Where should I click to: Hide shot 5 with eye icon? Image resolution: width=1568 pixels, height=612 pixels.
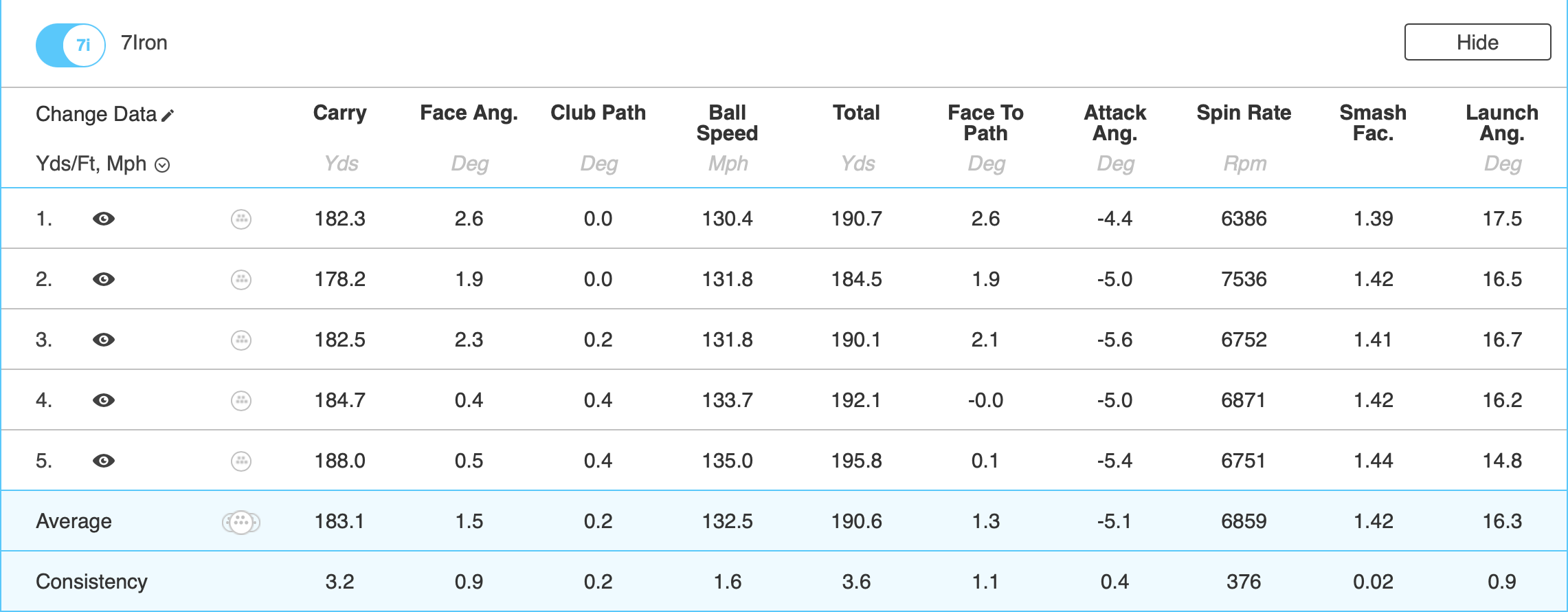tap(104, 461)
